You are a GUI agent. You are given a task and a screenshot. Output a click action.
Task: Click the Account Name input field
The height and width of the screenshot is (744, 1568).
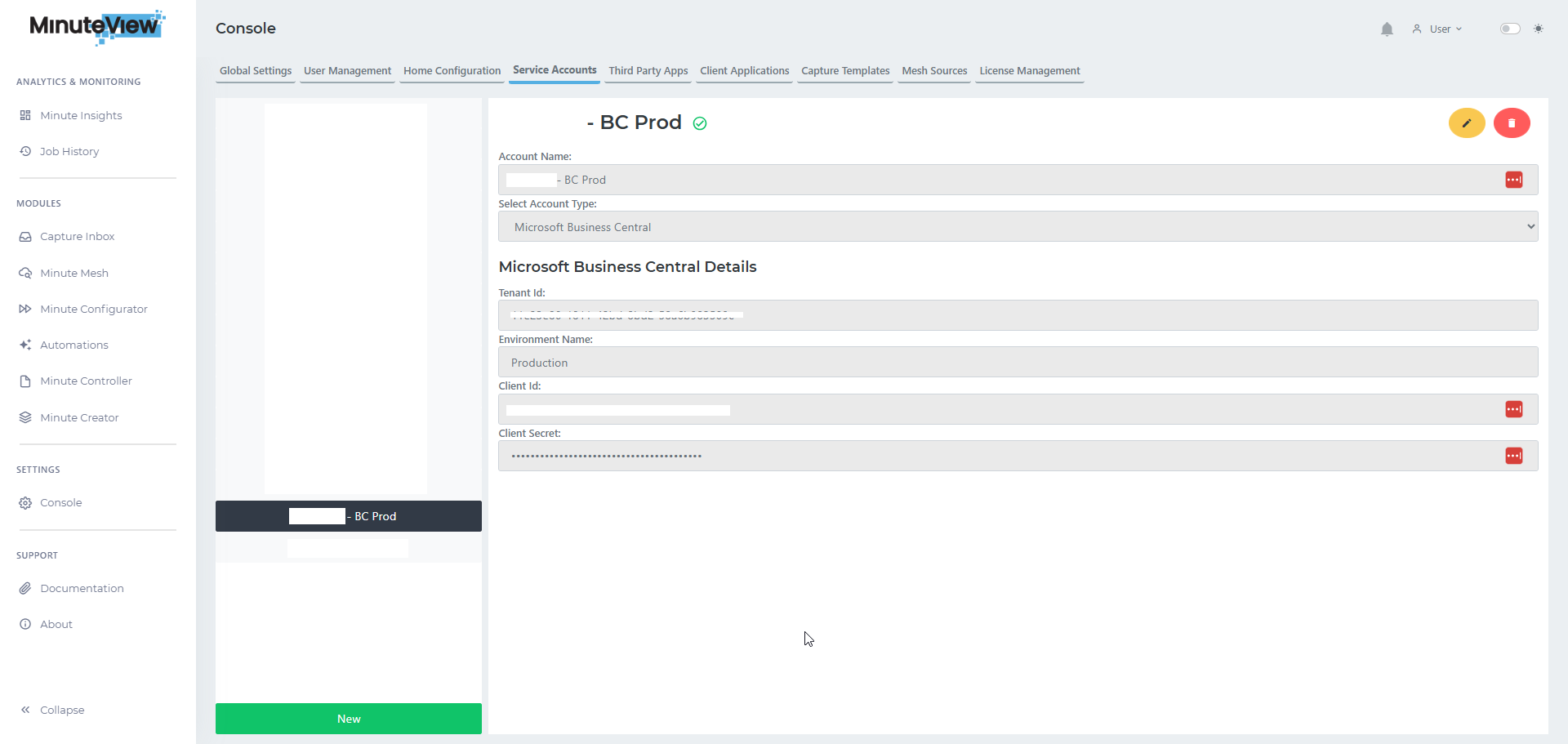tap(1018, 180)
